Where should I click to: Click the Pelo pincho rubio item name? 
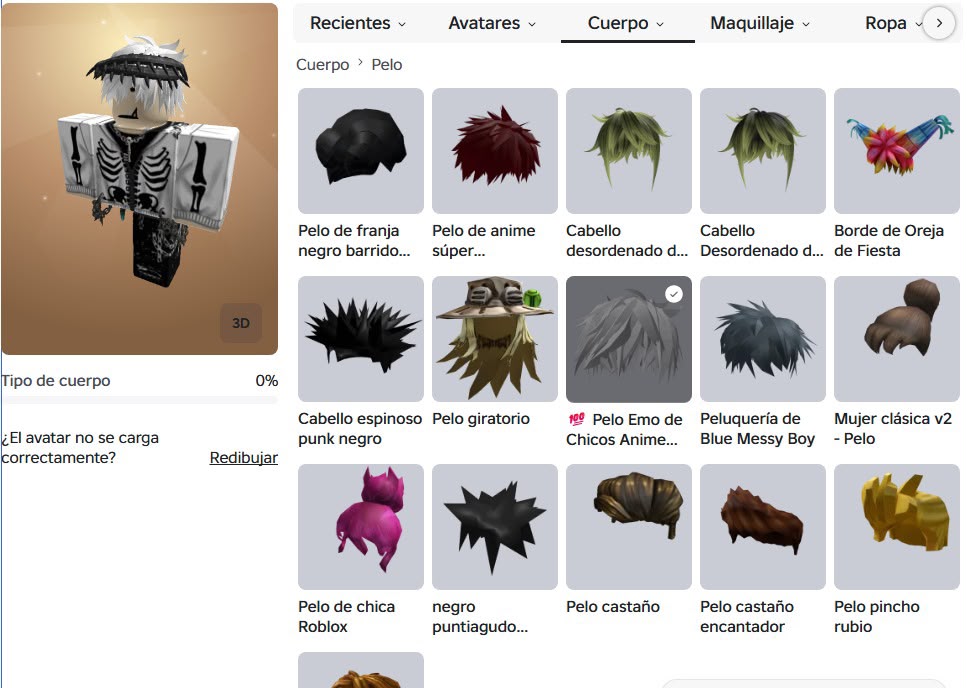tap(876, 616)
